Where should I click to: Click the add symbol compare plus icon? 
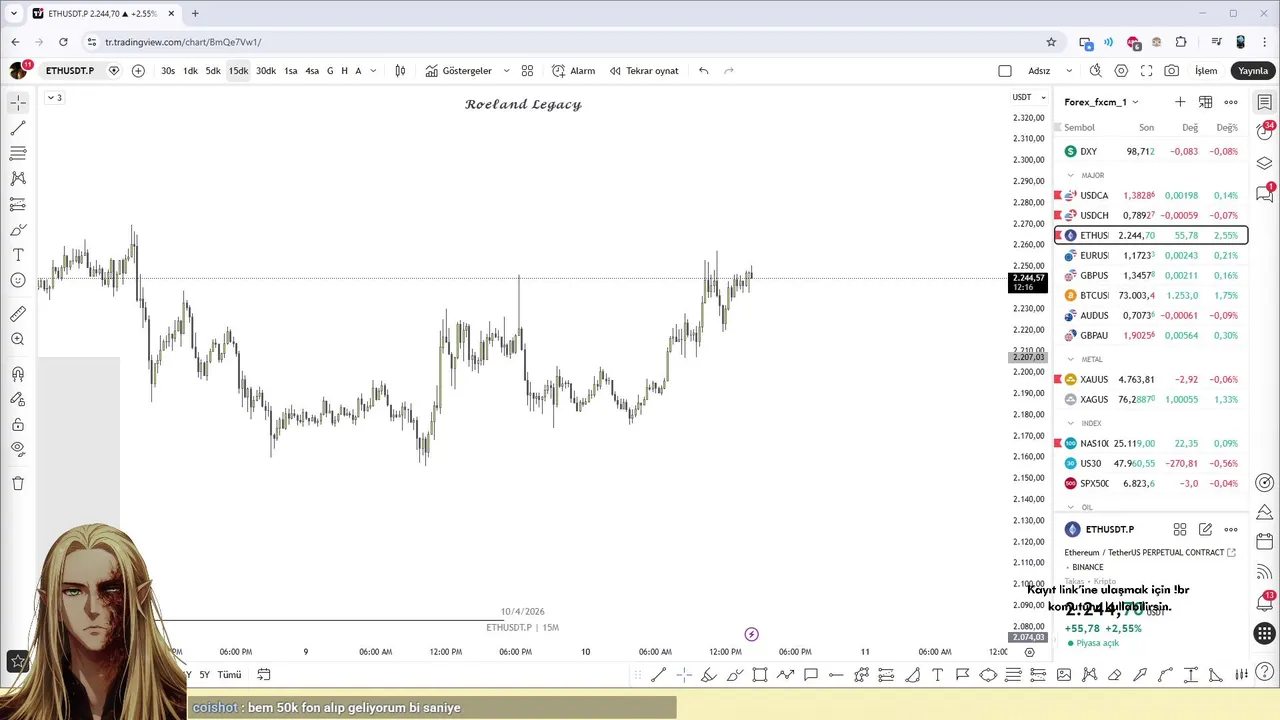(138, 71)
